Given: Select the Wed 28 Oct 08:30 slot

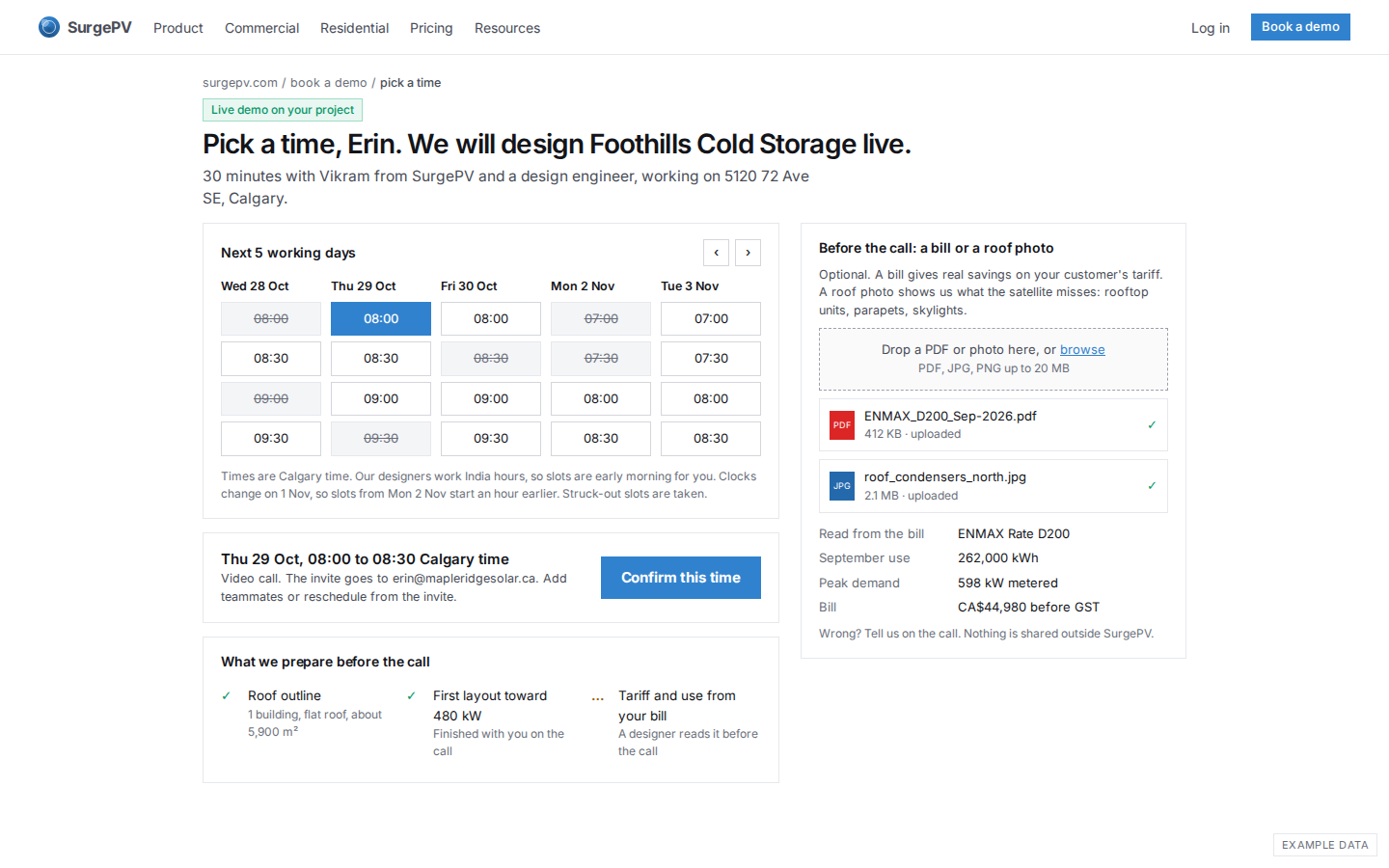Looking at the screenshot, I should coord(271,359).
